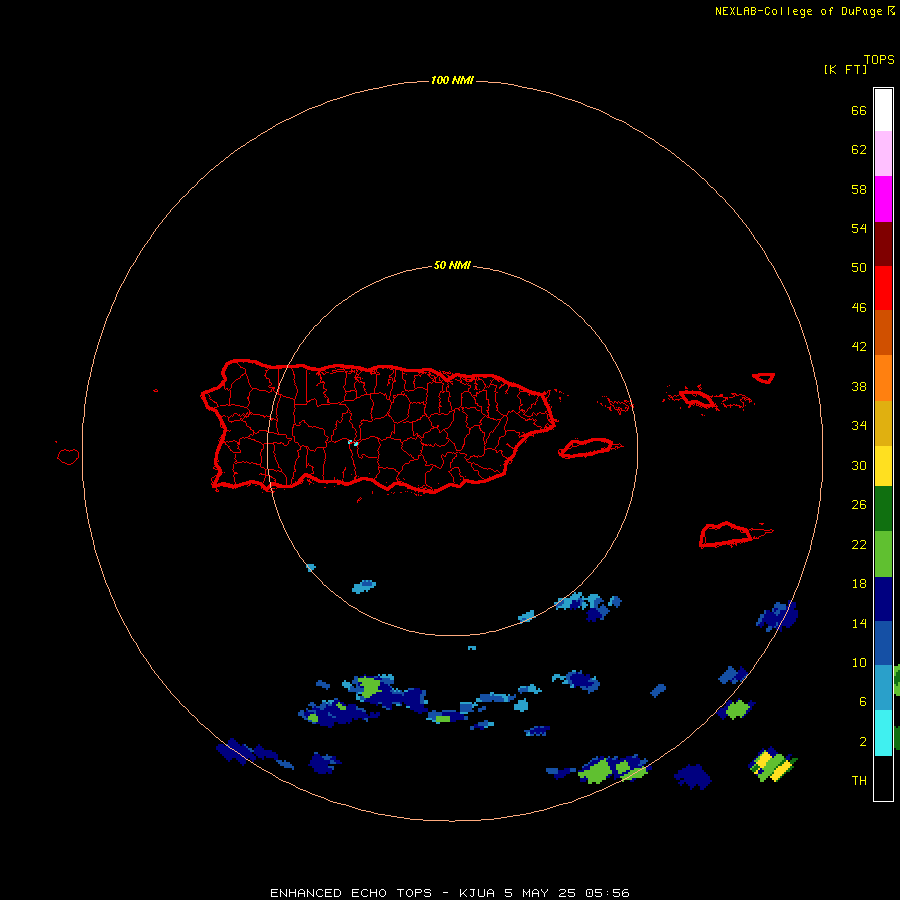Click the cyan legend swatch near the bottom
Screen dimensions: 900x900
click(883, 733)
